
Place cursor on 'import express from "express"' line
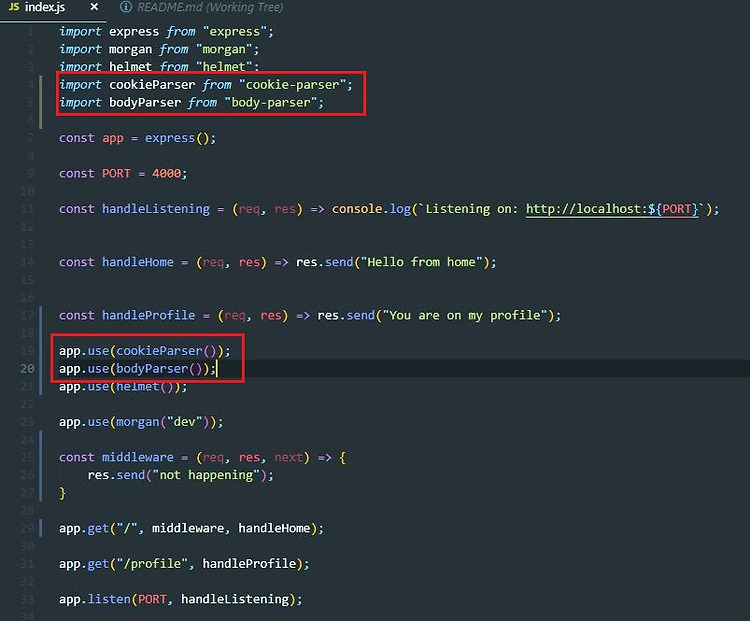166,32
